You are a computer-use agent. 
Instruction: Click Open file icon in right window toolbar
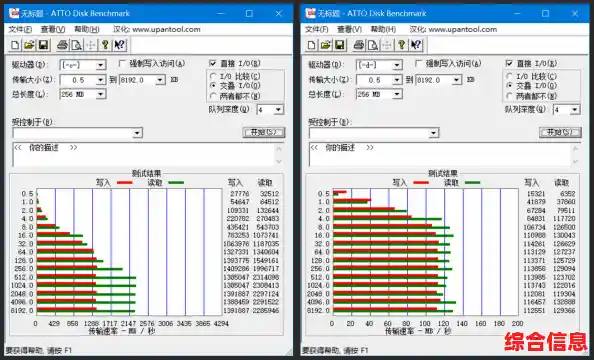pos(325,45)
